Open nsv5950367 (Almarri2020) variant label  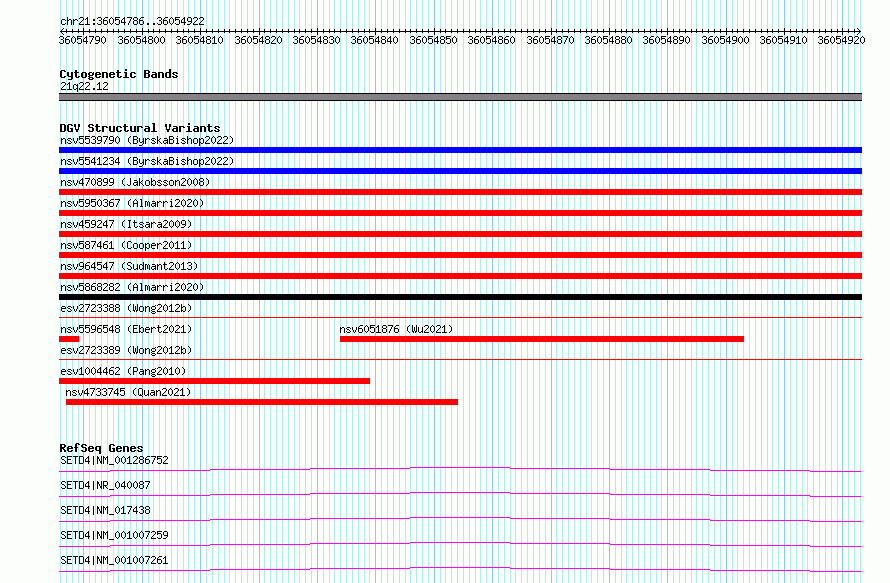click(132, 203)
